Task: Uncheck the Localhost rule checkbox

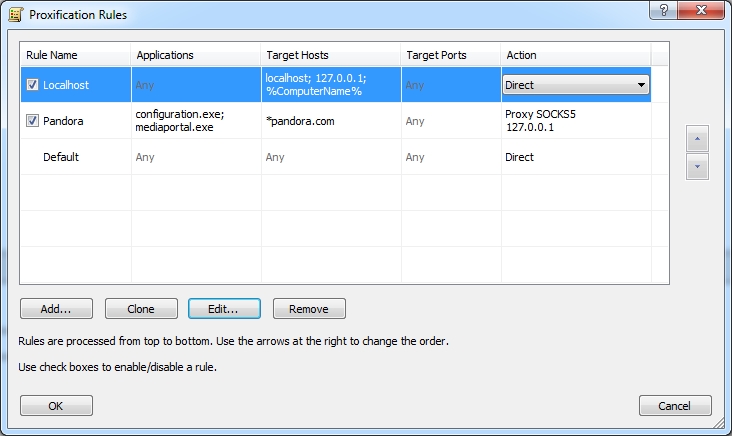Action: coord(33,86)
